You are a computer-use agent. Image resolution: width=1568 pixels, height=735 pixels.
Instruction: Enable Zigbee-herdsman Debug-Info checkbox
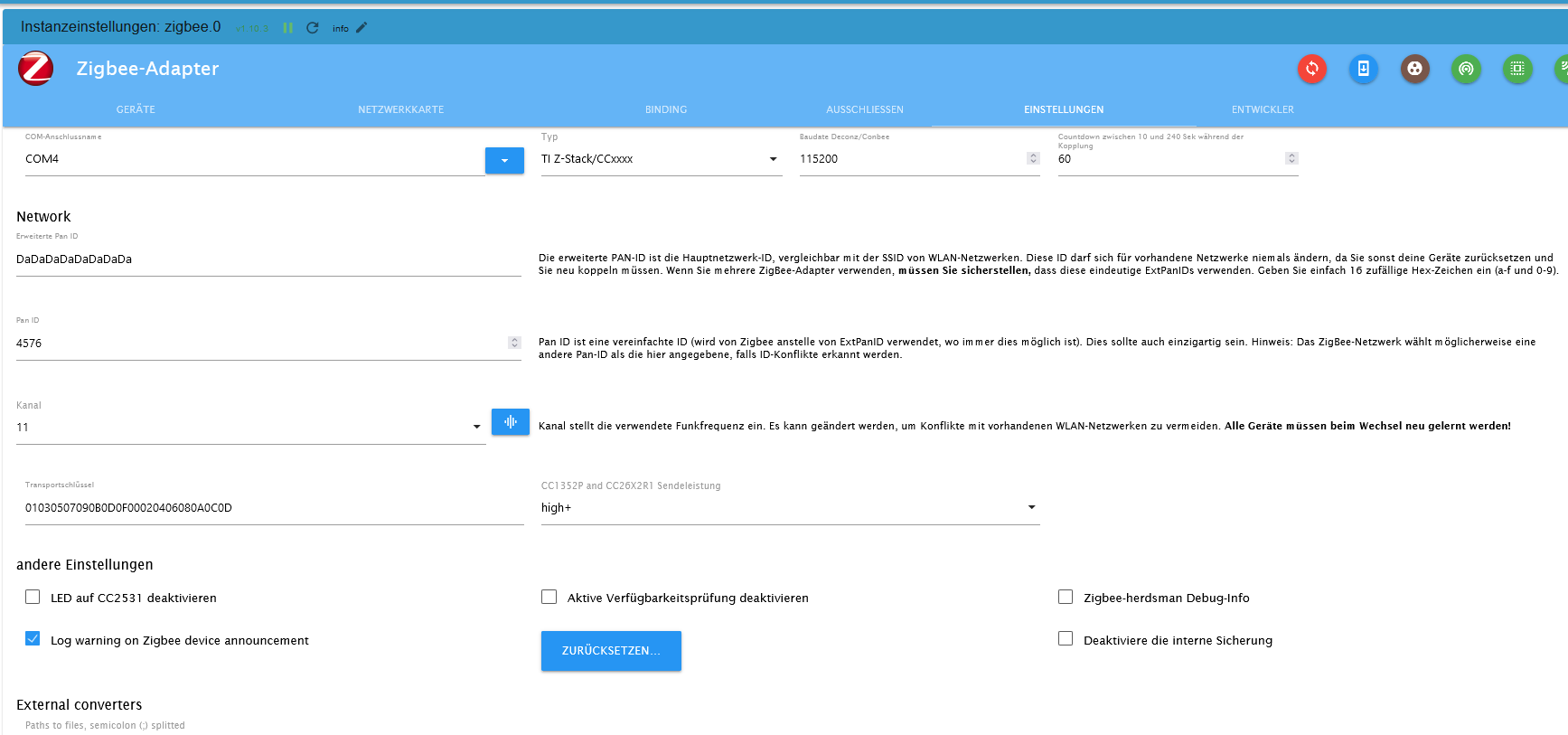point(1066,597)
